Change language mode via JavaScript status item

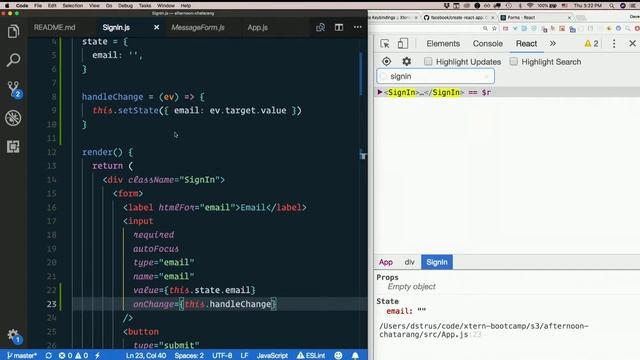(x=272, y=355)
